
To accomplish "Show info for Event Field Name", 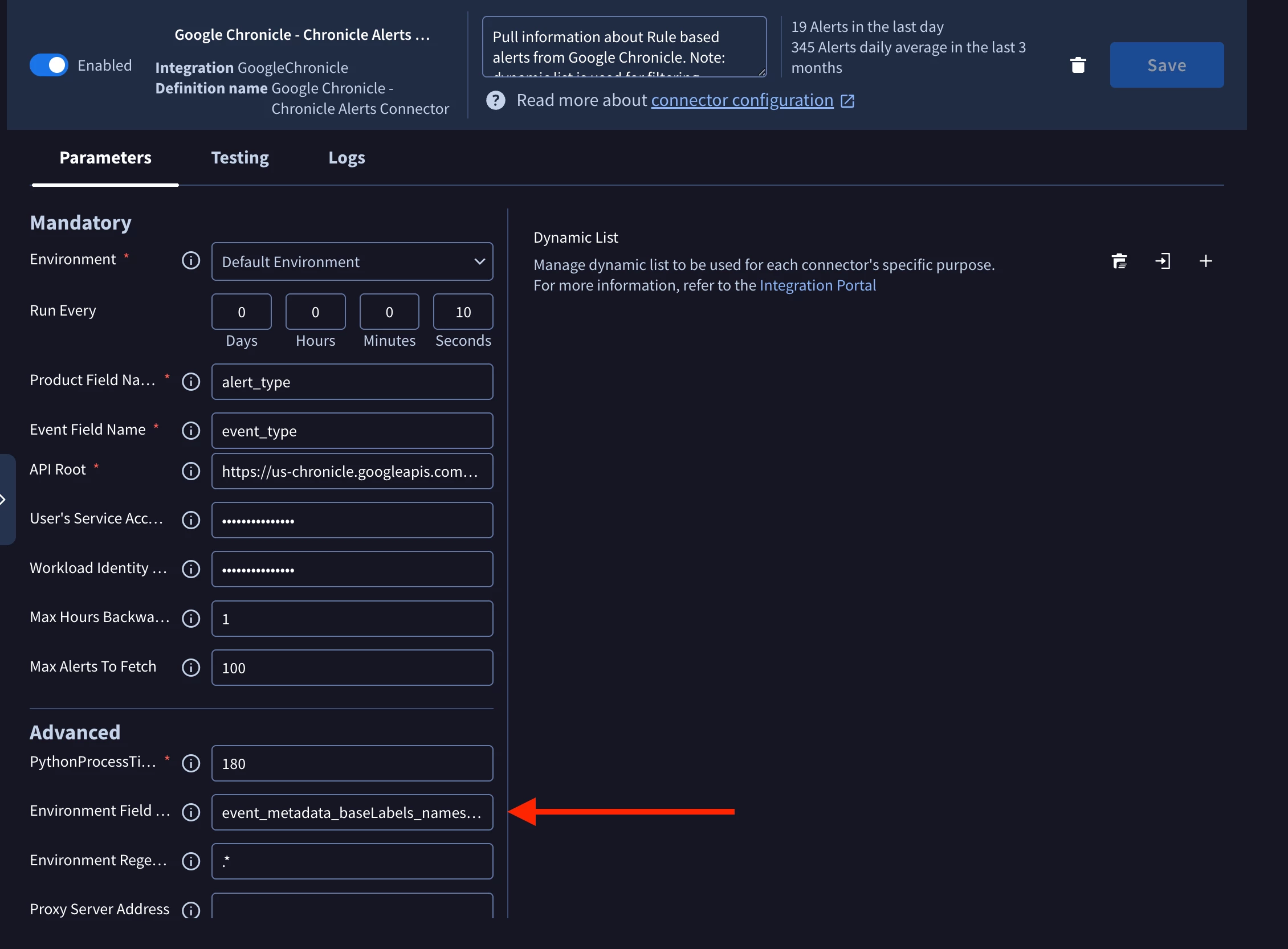I will tap(191, 431).
